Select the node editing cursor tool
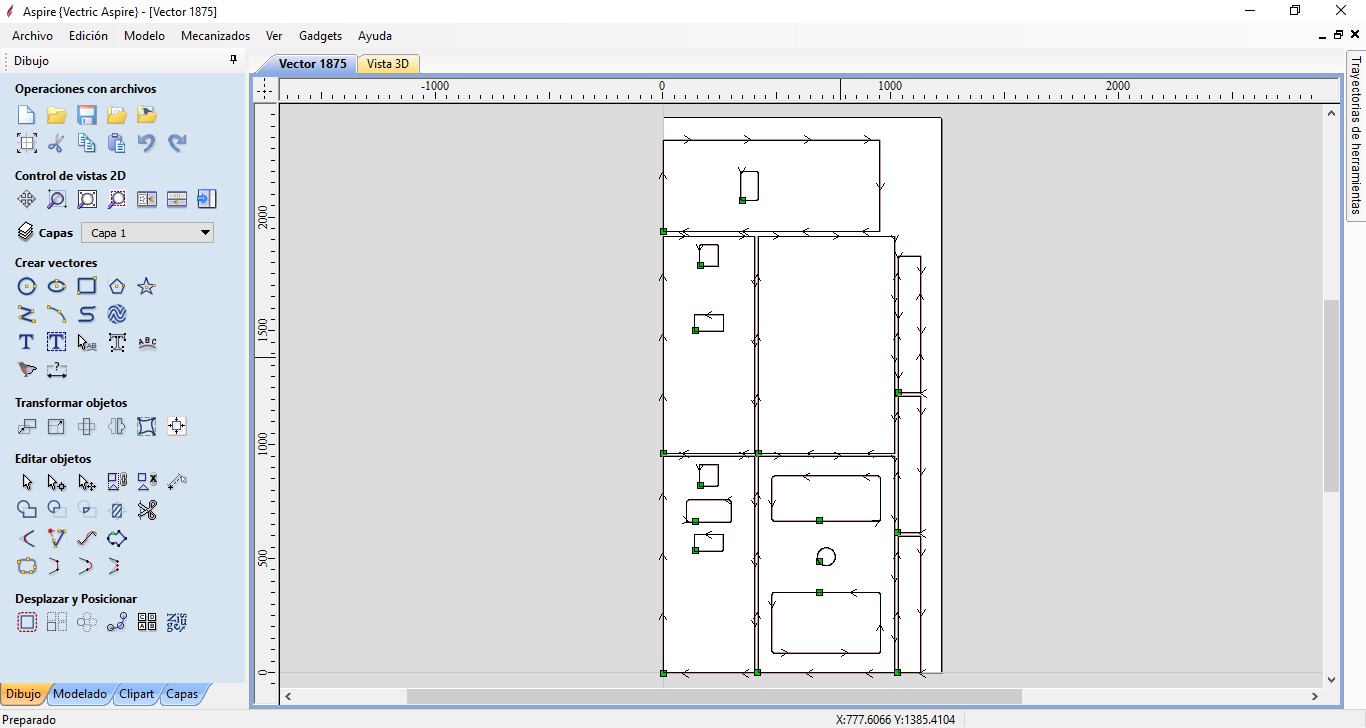 pyautogui.click(x=56, y=482)
